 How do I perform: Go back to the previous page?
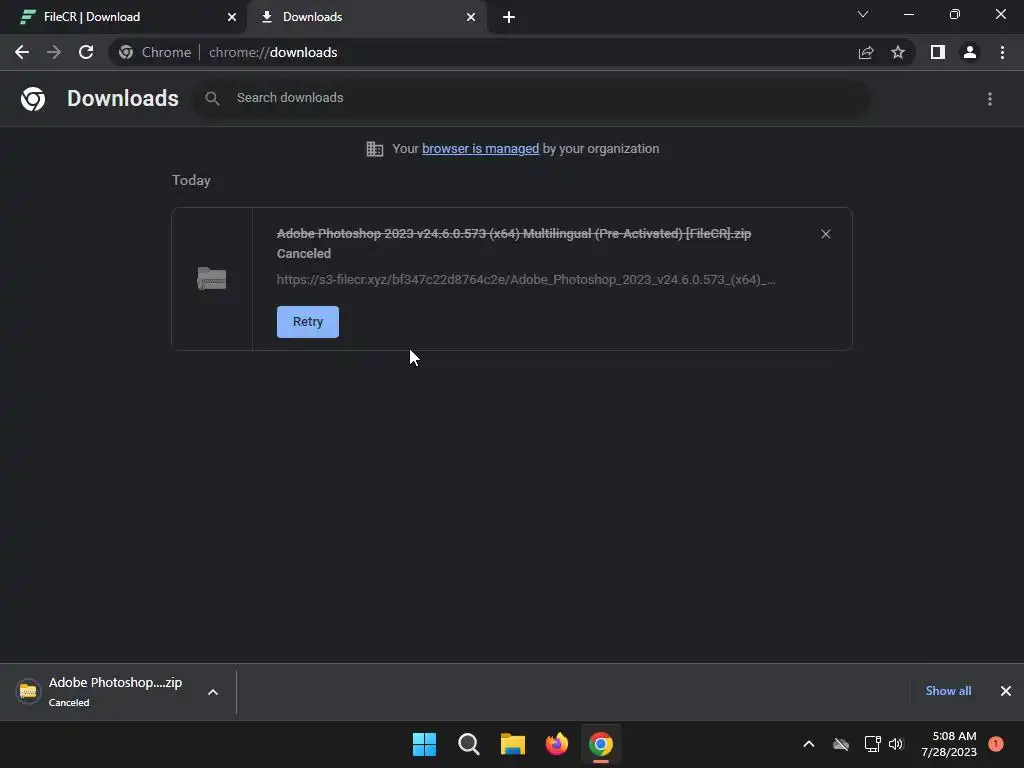(22, 52)
